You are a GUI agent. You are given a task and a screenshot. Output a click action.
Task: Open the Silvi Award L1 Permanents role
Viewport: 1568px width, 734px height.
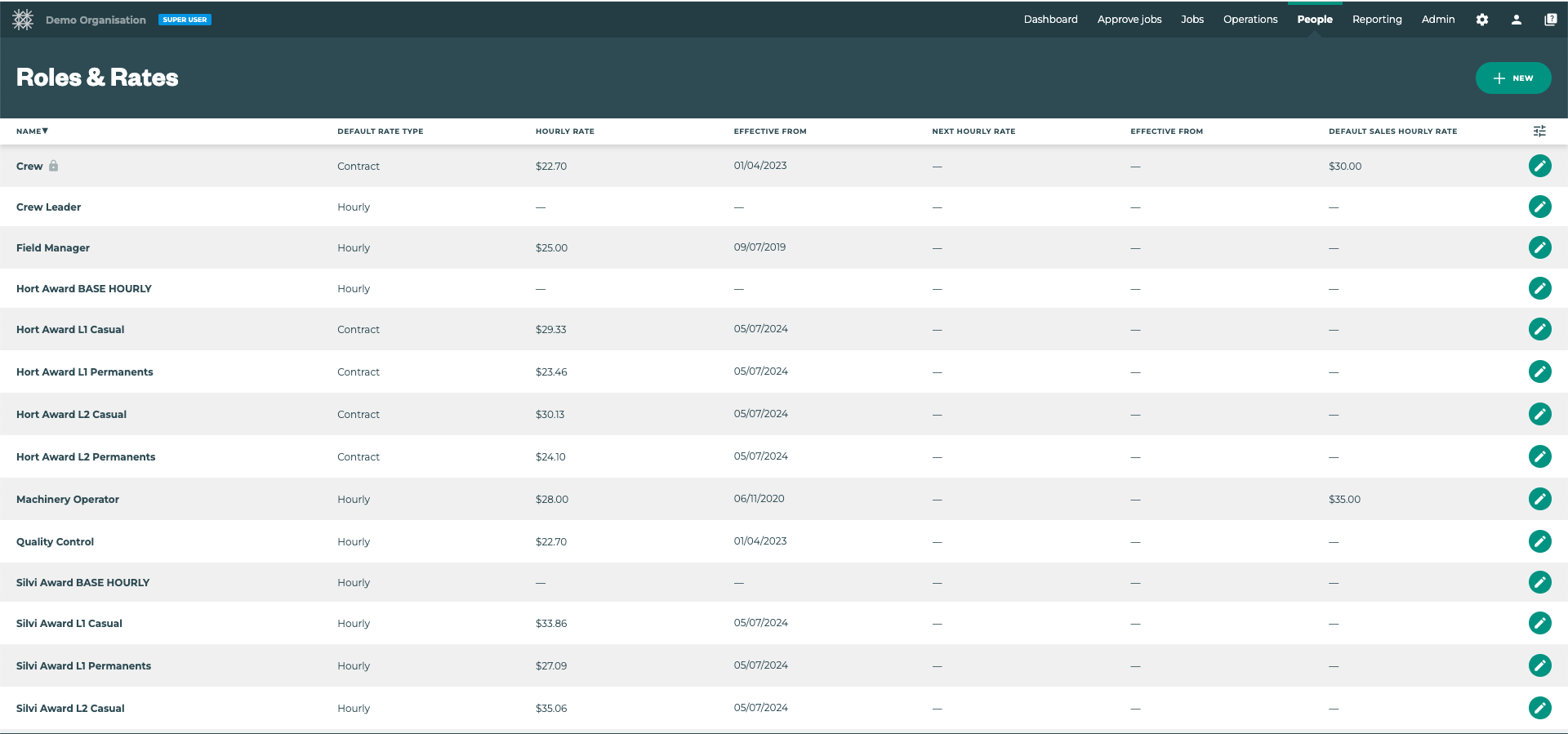[83, 665]
